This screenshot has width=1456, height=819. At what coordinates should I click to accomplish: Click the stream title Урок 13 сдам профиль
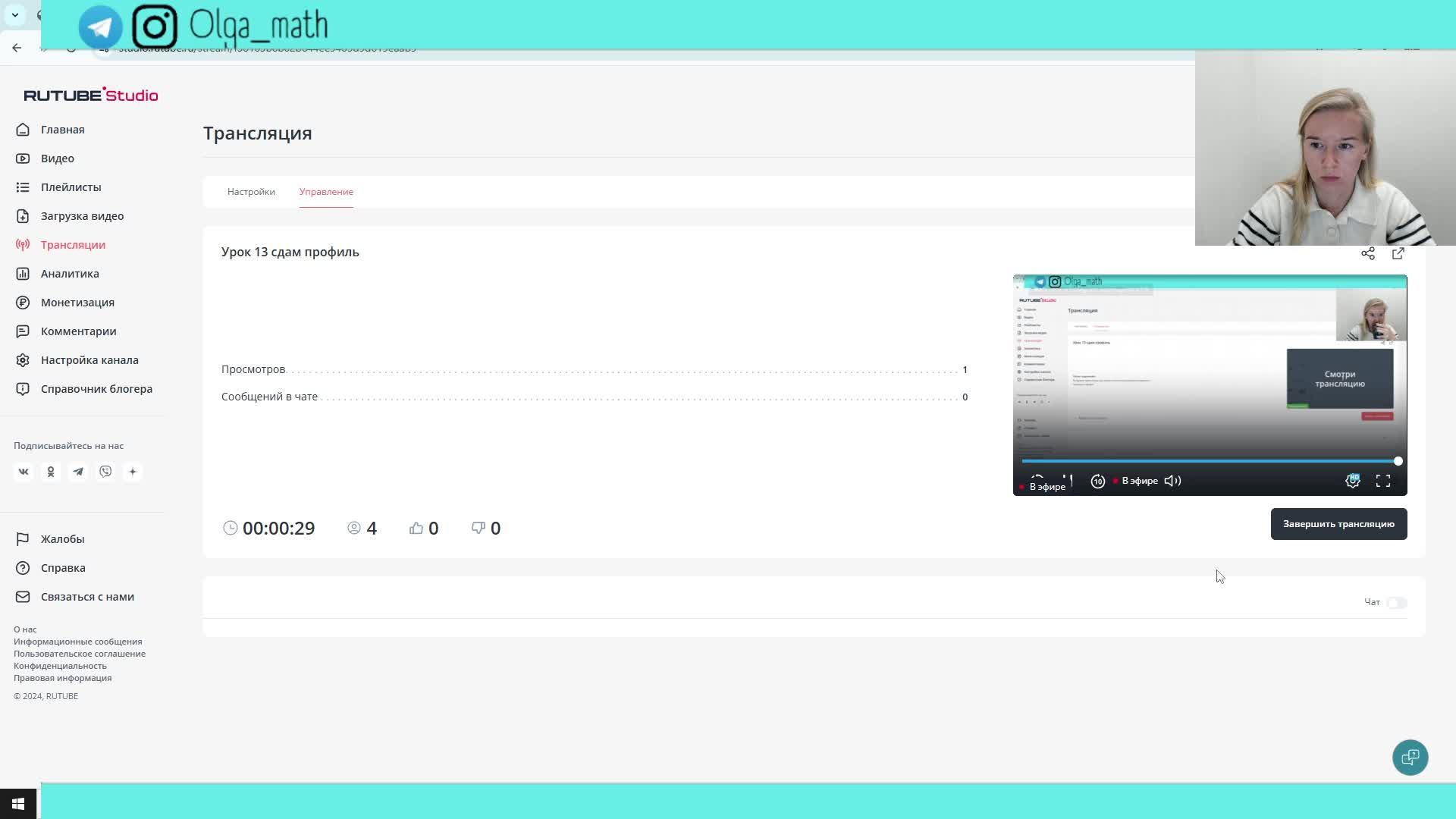290,252
